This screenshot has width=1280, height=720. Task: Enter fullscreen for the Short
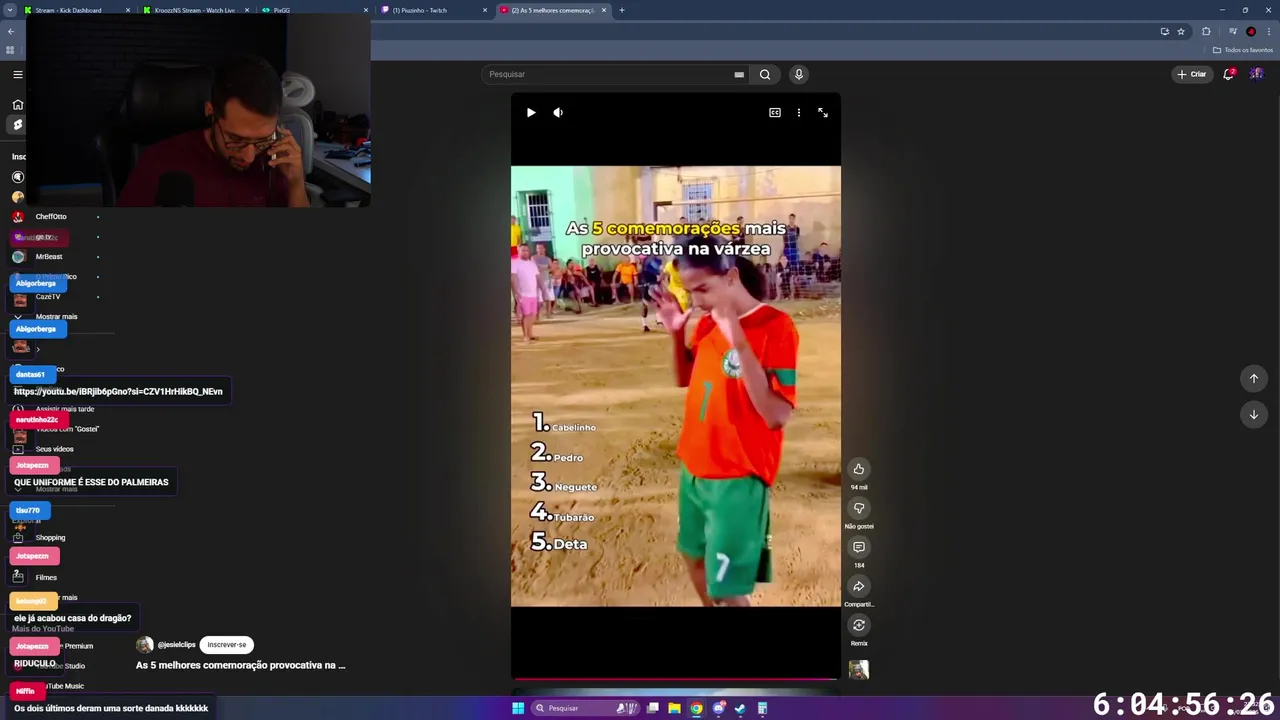tap(823, 113)
